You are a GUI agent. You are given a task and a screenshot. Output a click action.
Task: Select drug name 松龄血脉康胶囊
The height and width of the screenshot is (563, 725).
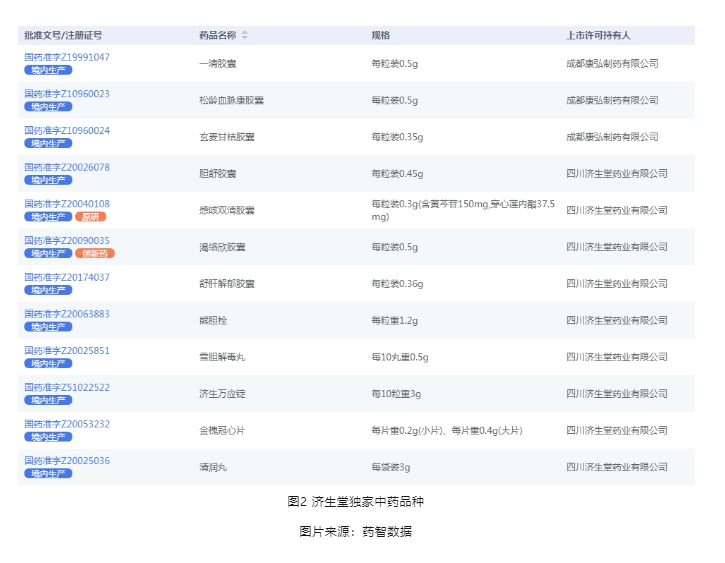(x=232, y=100)
